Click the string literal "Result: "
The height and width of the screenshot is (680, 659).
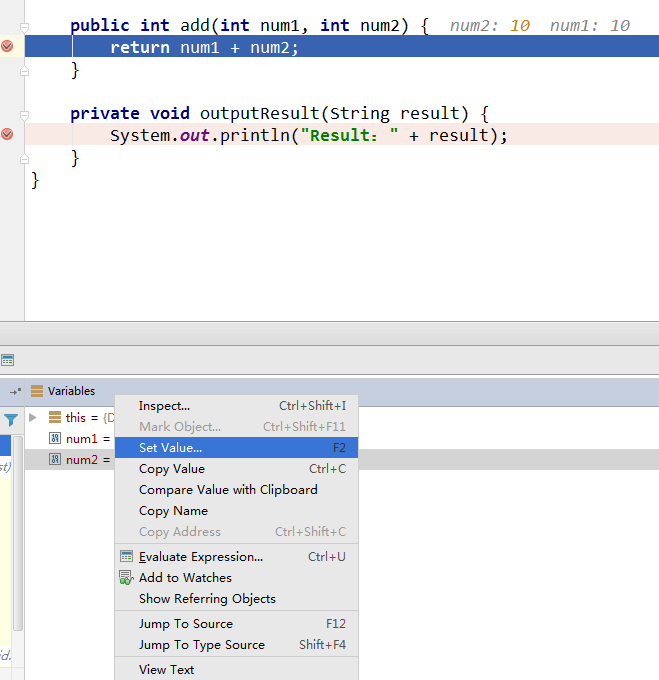[349, 136]
